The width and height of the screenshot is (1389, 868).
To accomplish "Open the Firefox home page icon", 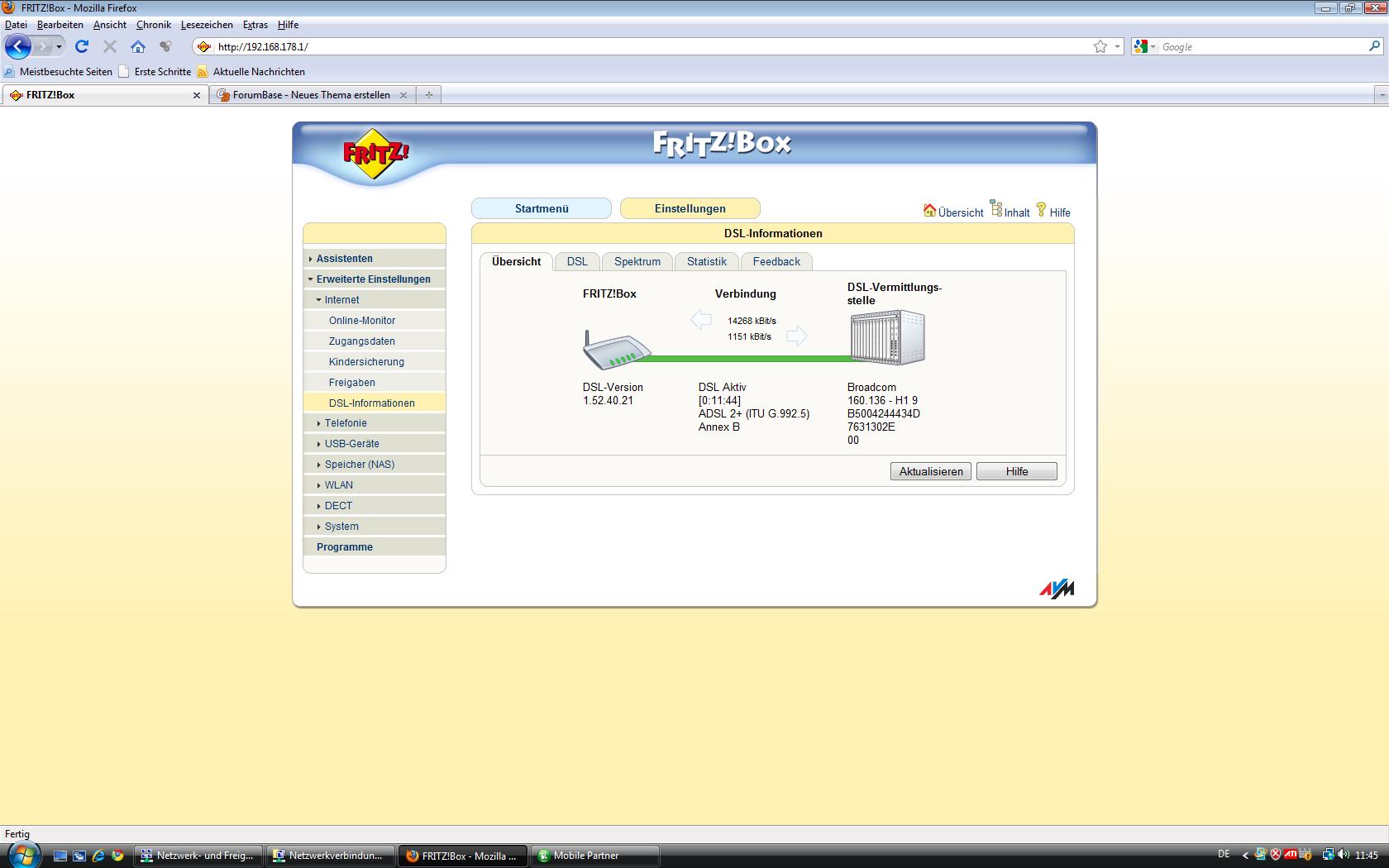I will 138,46.
